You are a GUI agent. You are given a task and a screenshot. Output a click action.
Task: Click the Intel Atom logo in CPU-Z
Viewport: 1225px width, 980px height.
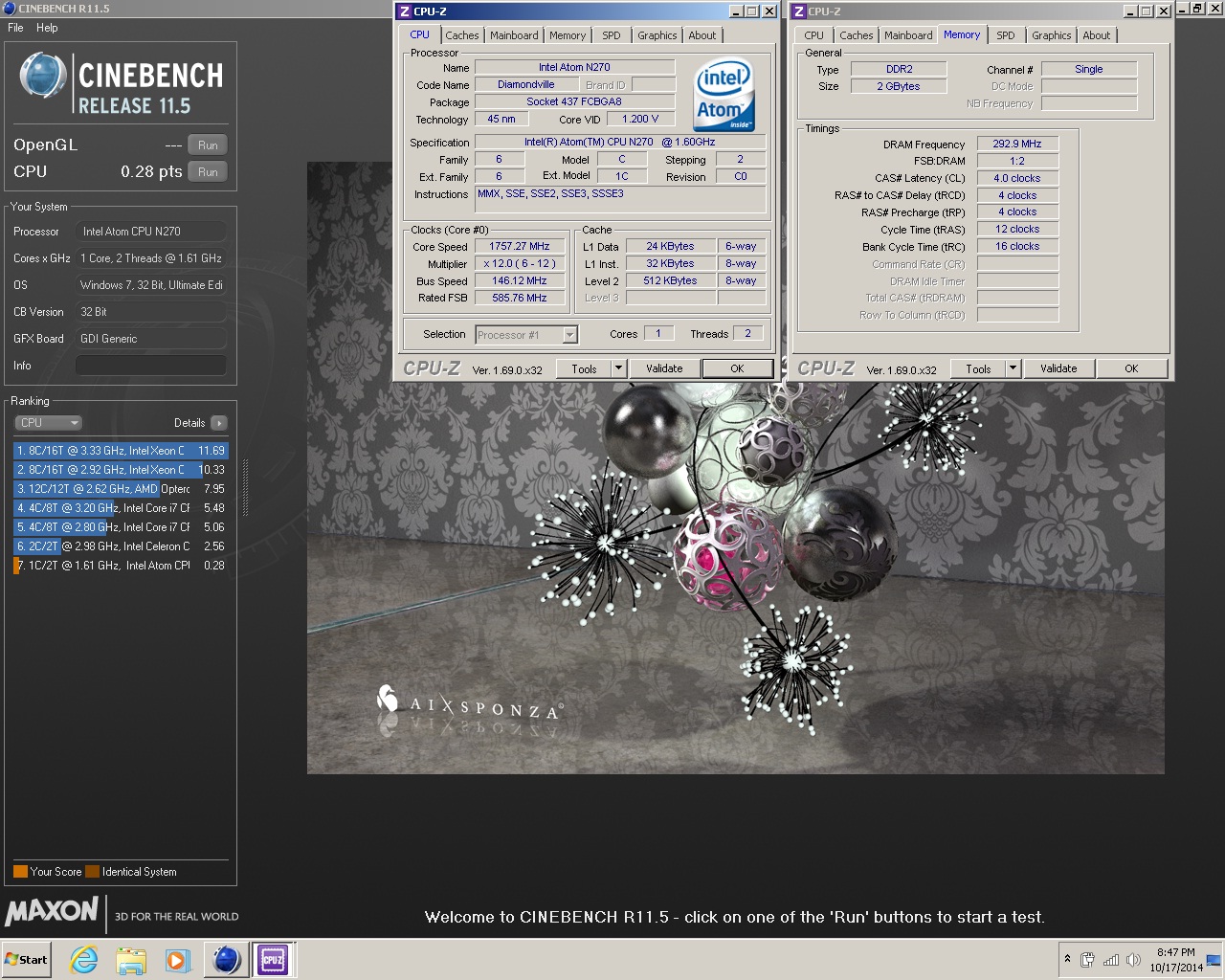724,96
